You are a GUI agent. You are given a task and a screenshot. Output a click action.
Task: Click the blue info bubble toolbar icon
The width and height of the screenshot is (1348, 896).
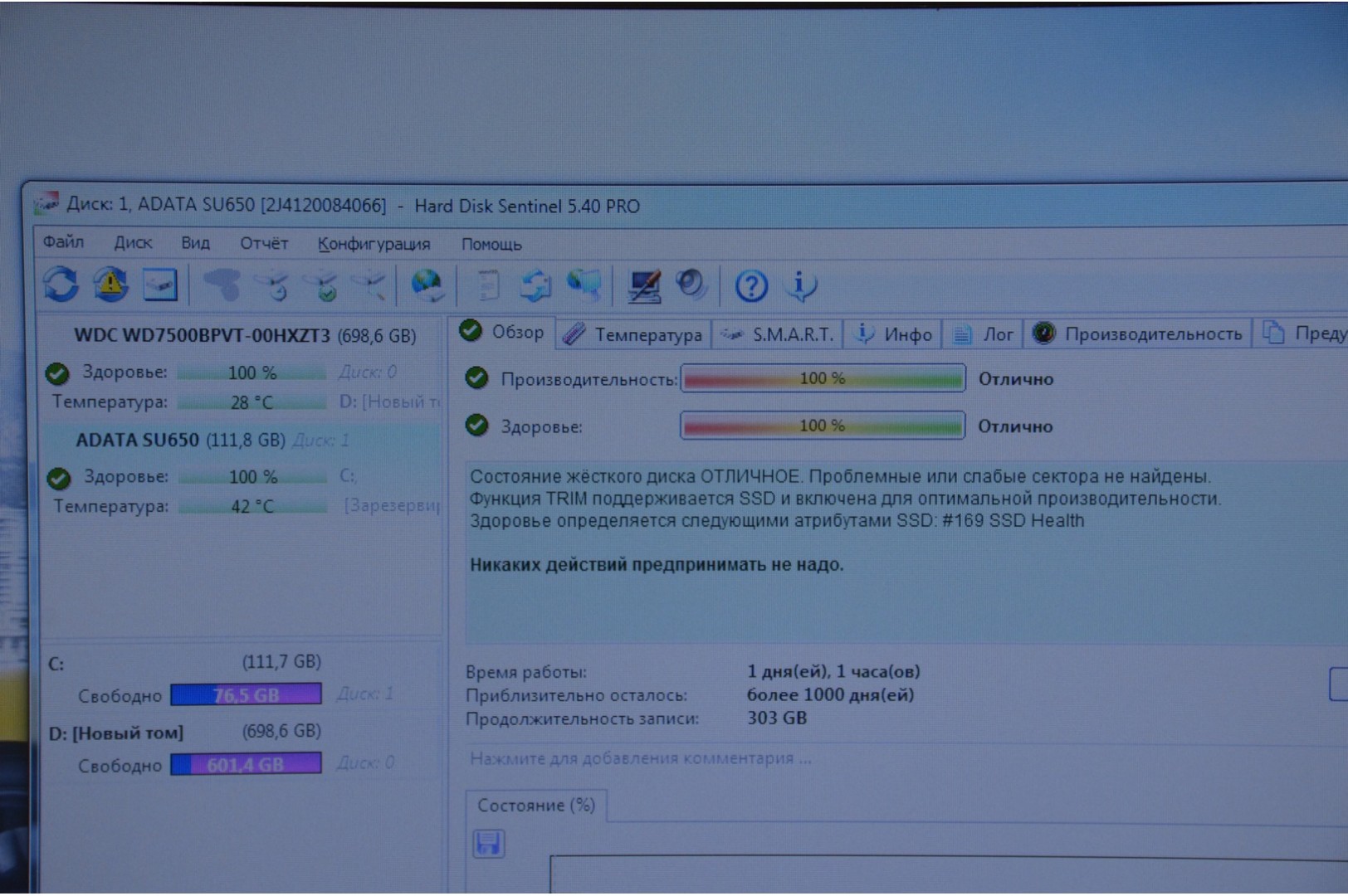[801, 286]
